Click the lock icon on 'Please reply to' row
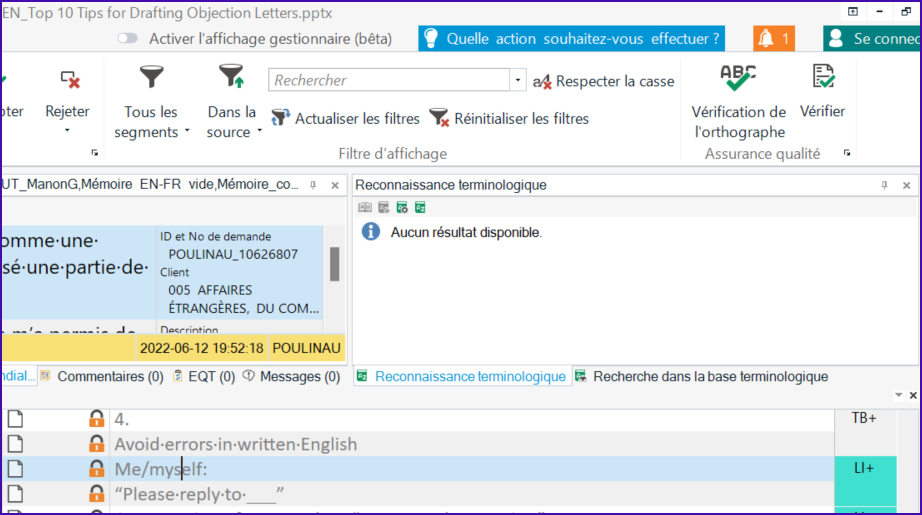The width and height of the screenshot is (922, 515). click(x=96, y=494)
